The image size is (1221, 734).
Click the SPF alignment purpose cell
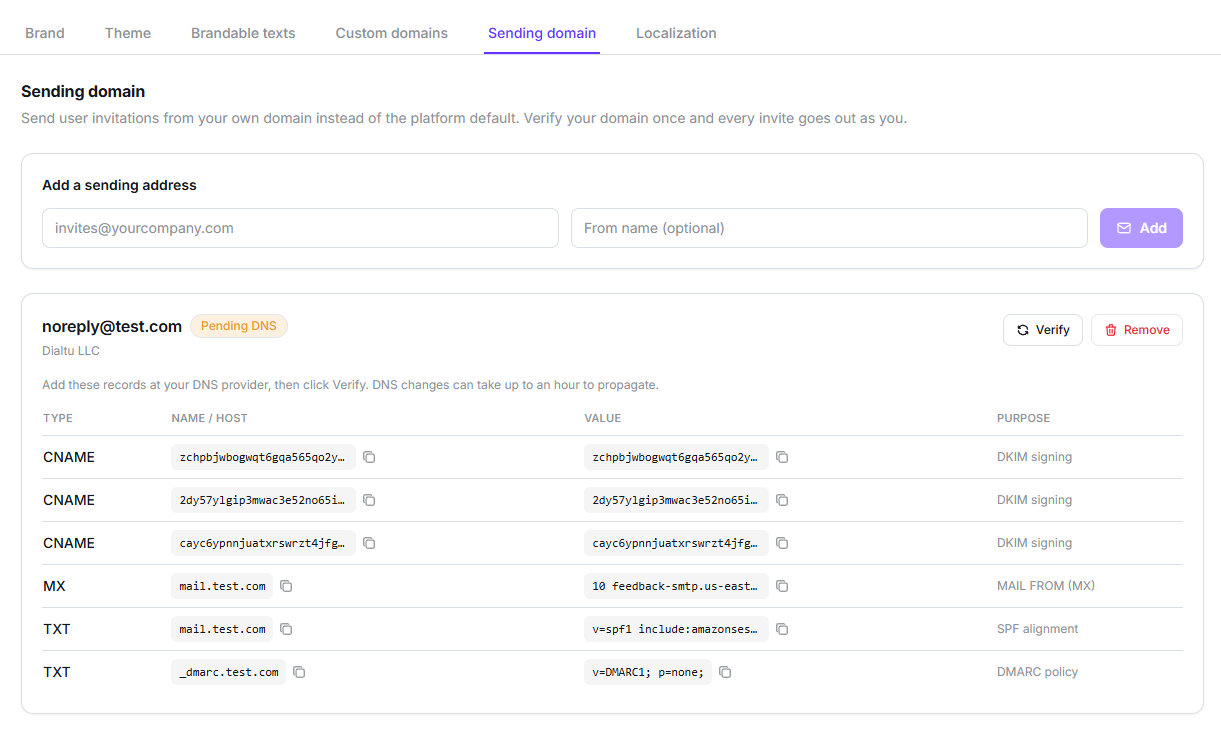coord(1038,629)
